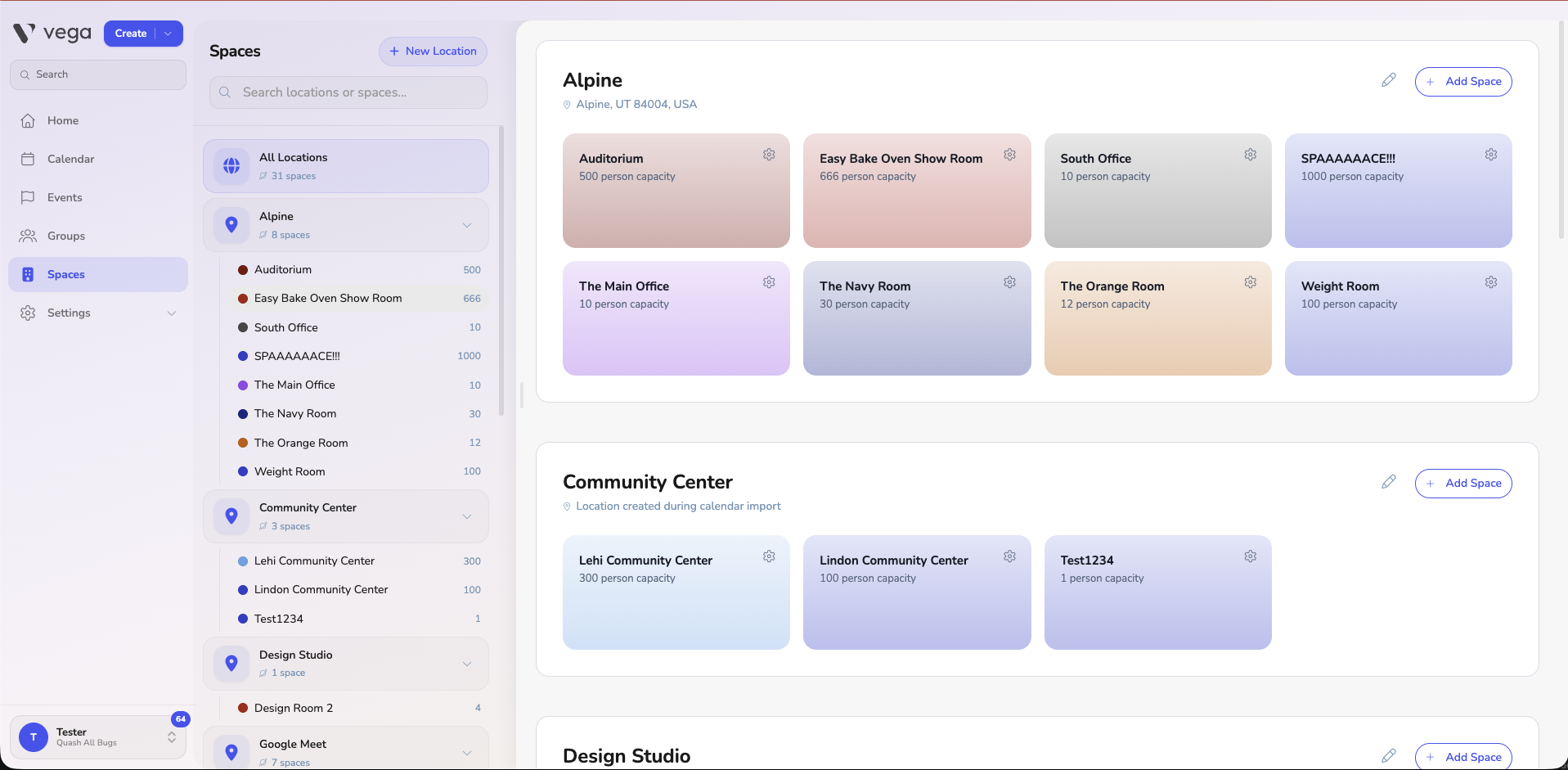
Task: Add Space to Community Center
Action: pyautogui.click(x=1463, y=484)
